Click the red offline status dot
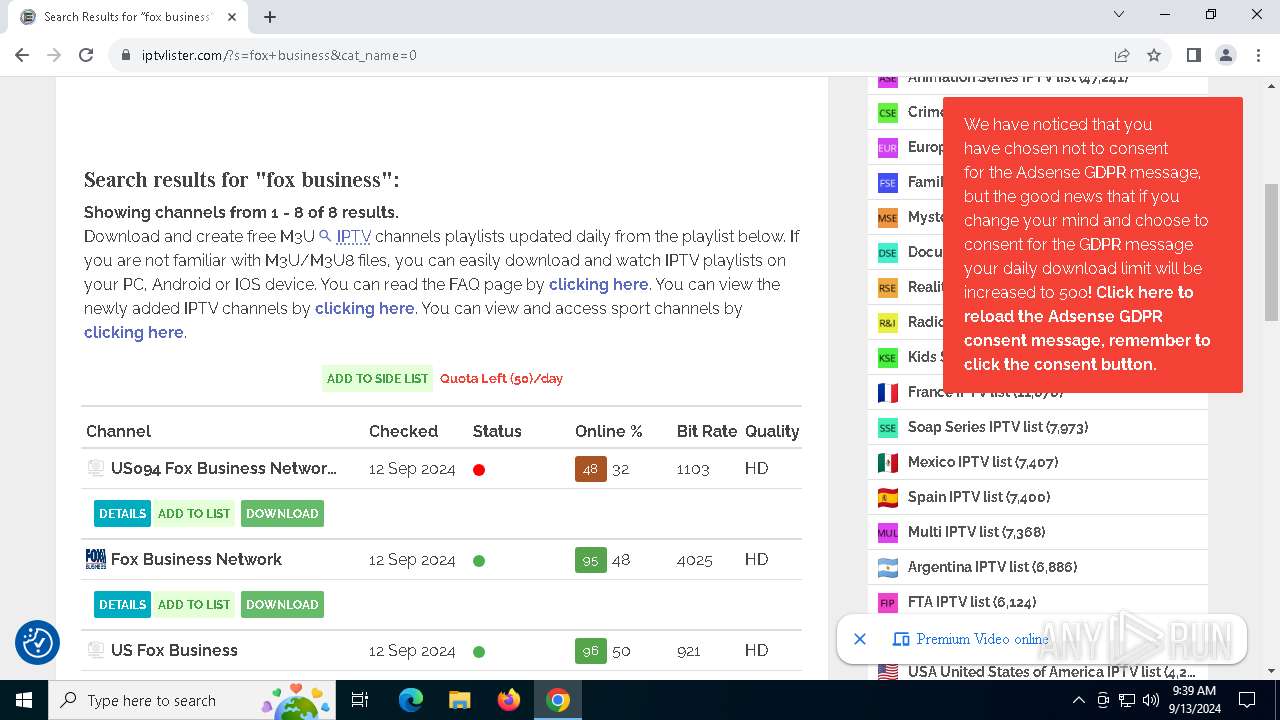The width and height of the screenshot is (1280, 720). pos(479,469)
